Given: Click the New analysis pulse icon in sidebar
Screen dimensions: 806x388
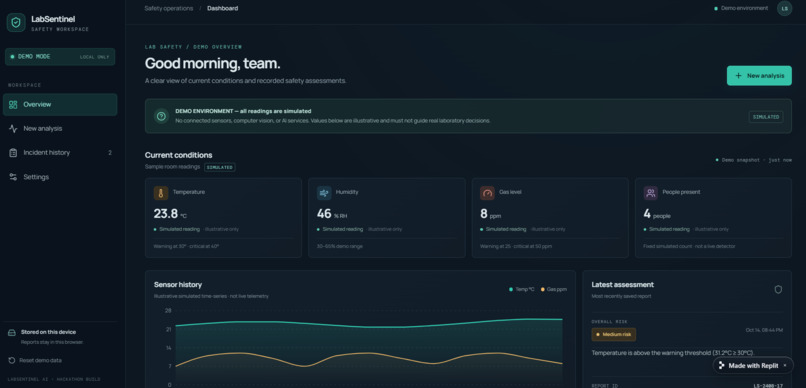Looking at the screenshot, I should (13, 128).
